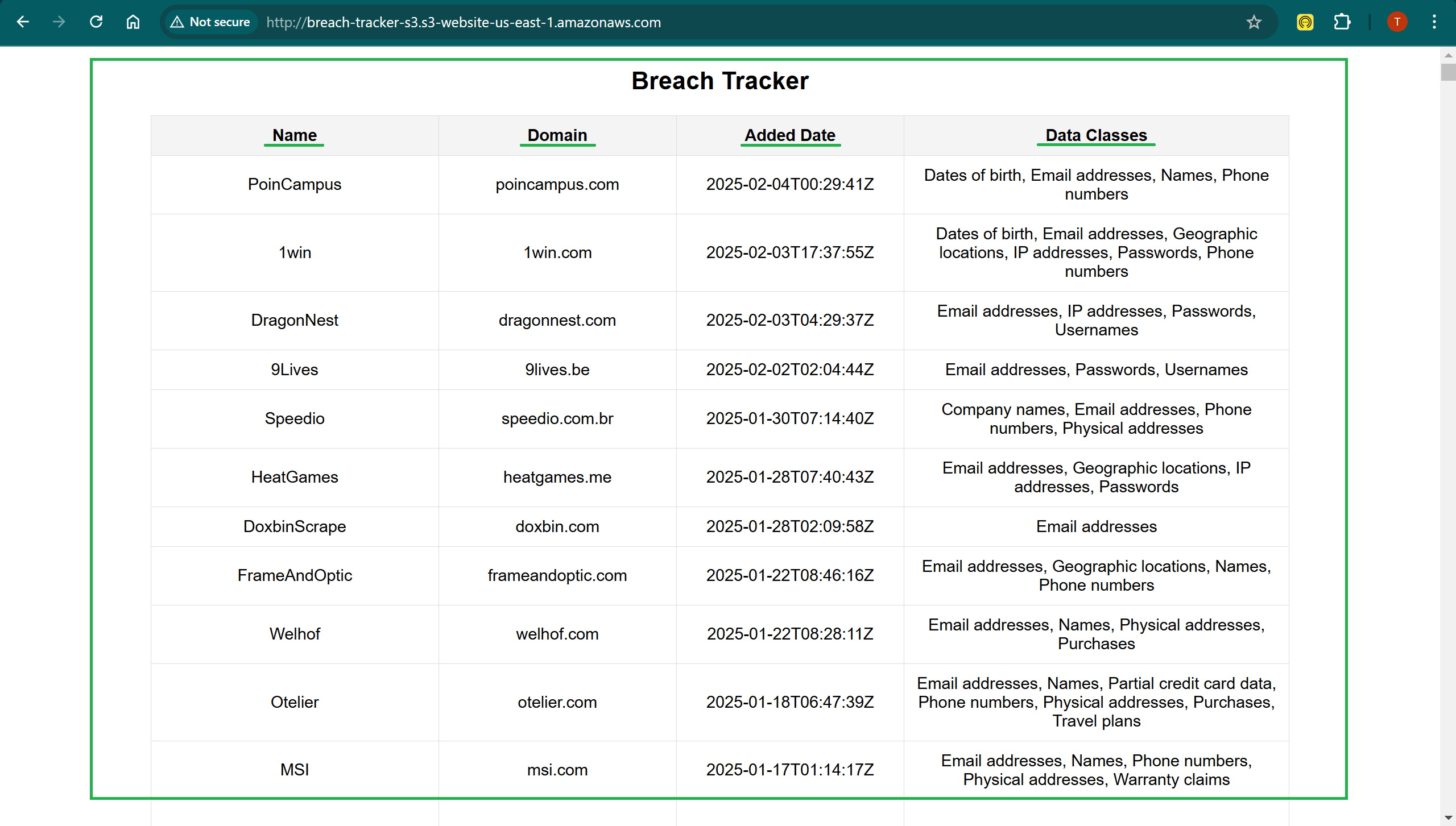Screen dimensions: 1456x826
Task: Bookmark this page with star icon
Action: pyautogui.click(x=1254, y=22)
